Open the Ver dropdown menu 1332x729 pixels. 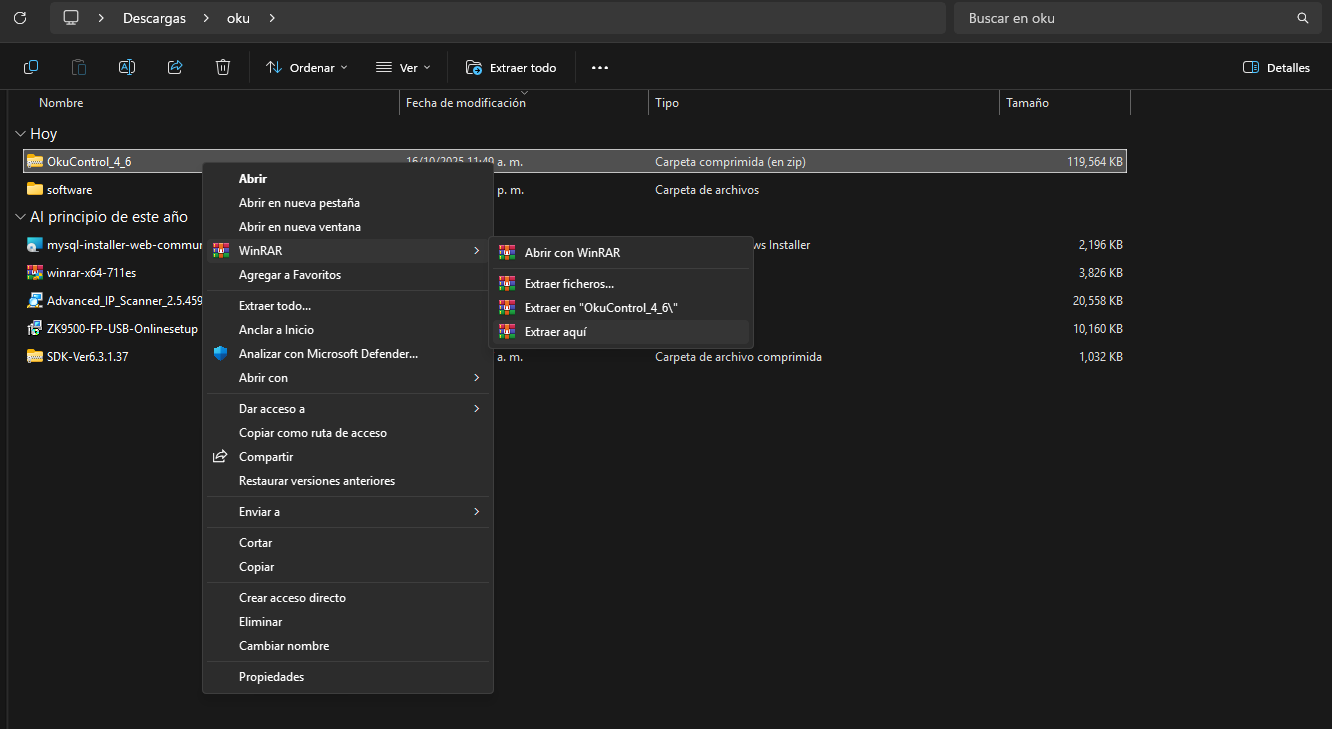(x=403, y=68)
